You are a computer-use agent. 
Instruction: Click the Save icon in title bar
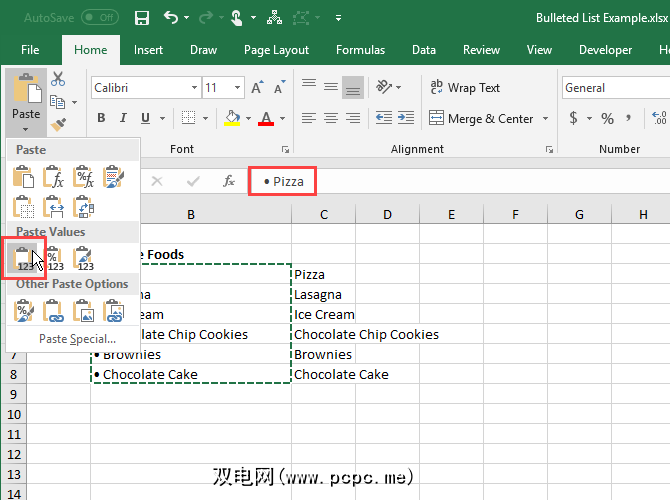[141, 18]
